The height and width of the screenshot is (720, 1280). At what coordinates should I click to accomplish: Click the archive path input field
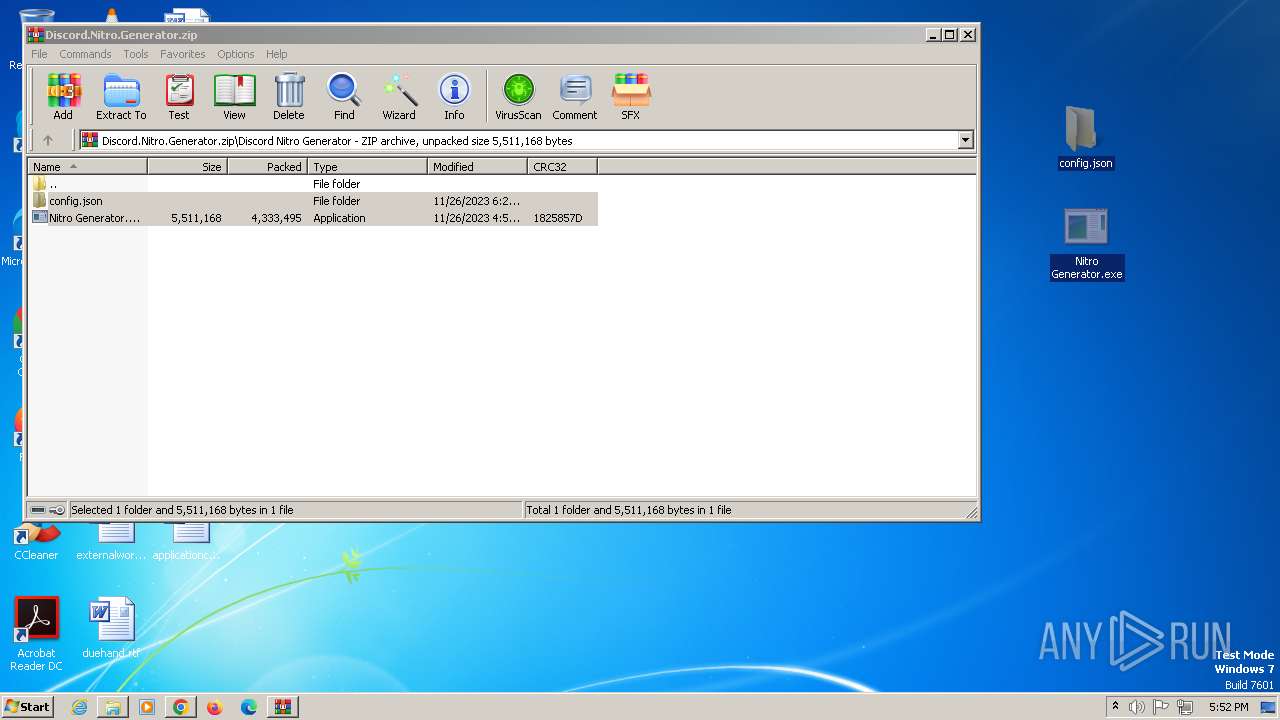[x=528, y=141]
